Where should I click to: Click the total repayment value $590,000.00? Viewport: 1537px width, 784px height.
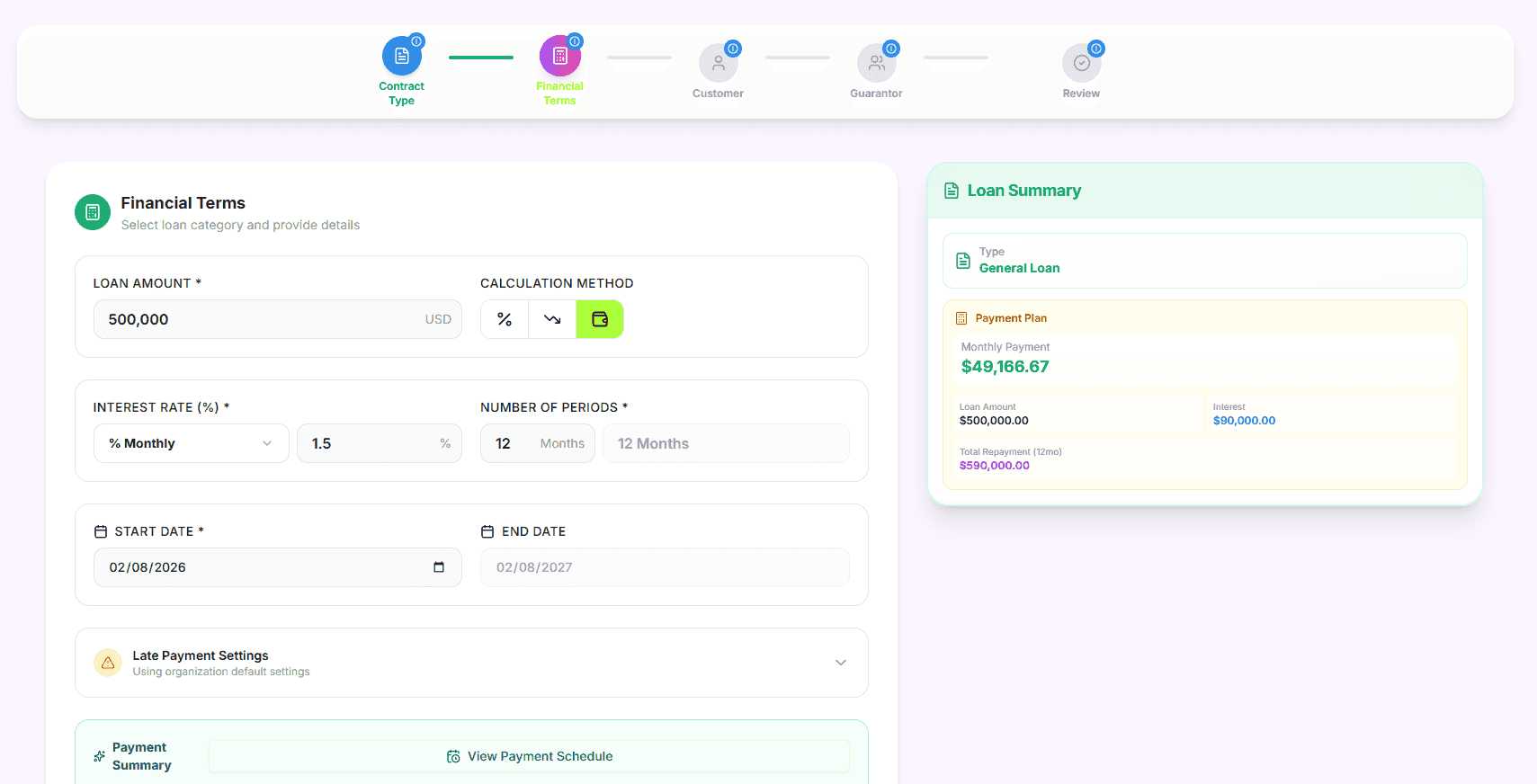(994, 466)
